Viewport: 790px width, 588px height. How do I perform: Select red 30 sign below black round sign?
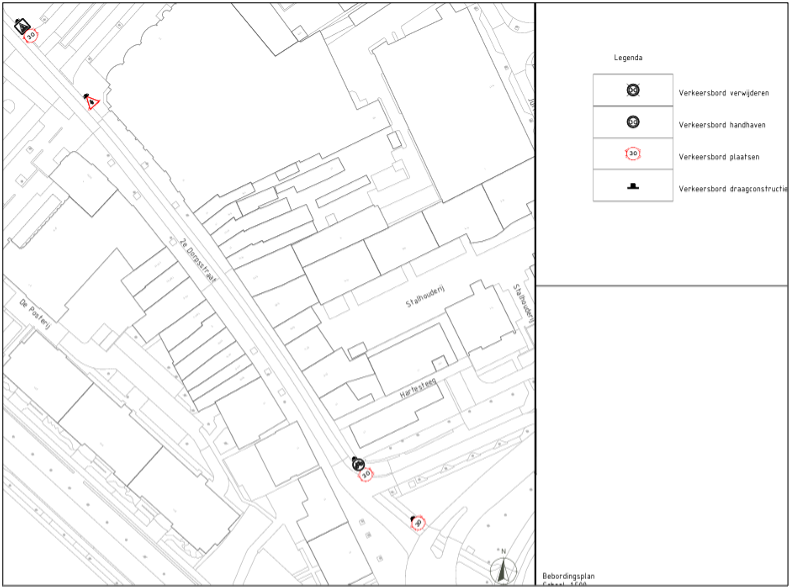point(366,474)
